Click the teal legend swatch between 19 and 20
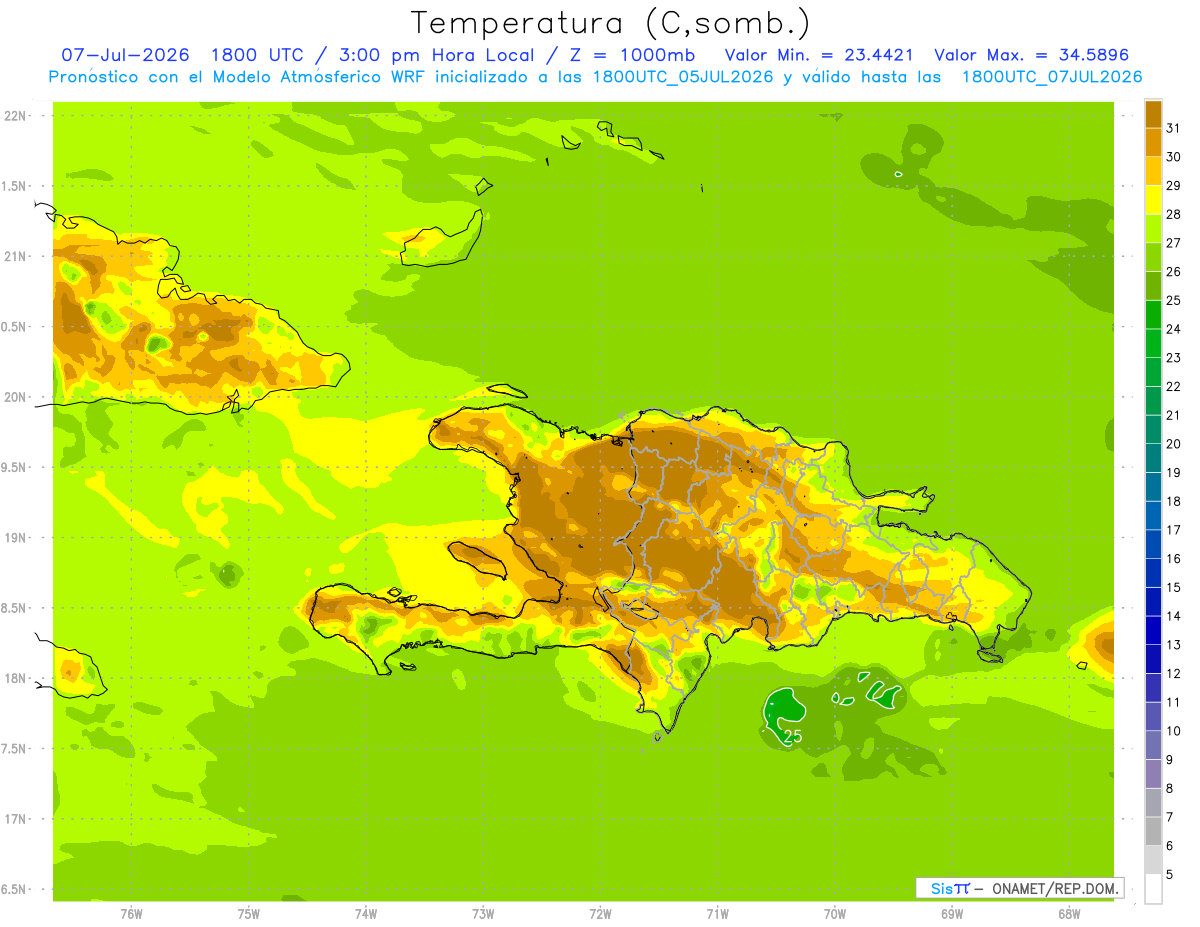The height and width of the screenshot is (927, 1200). tap(1153, 459)
